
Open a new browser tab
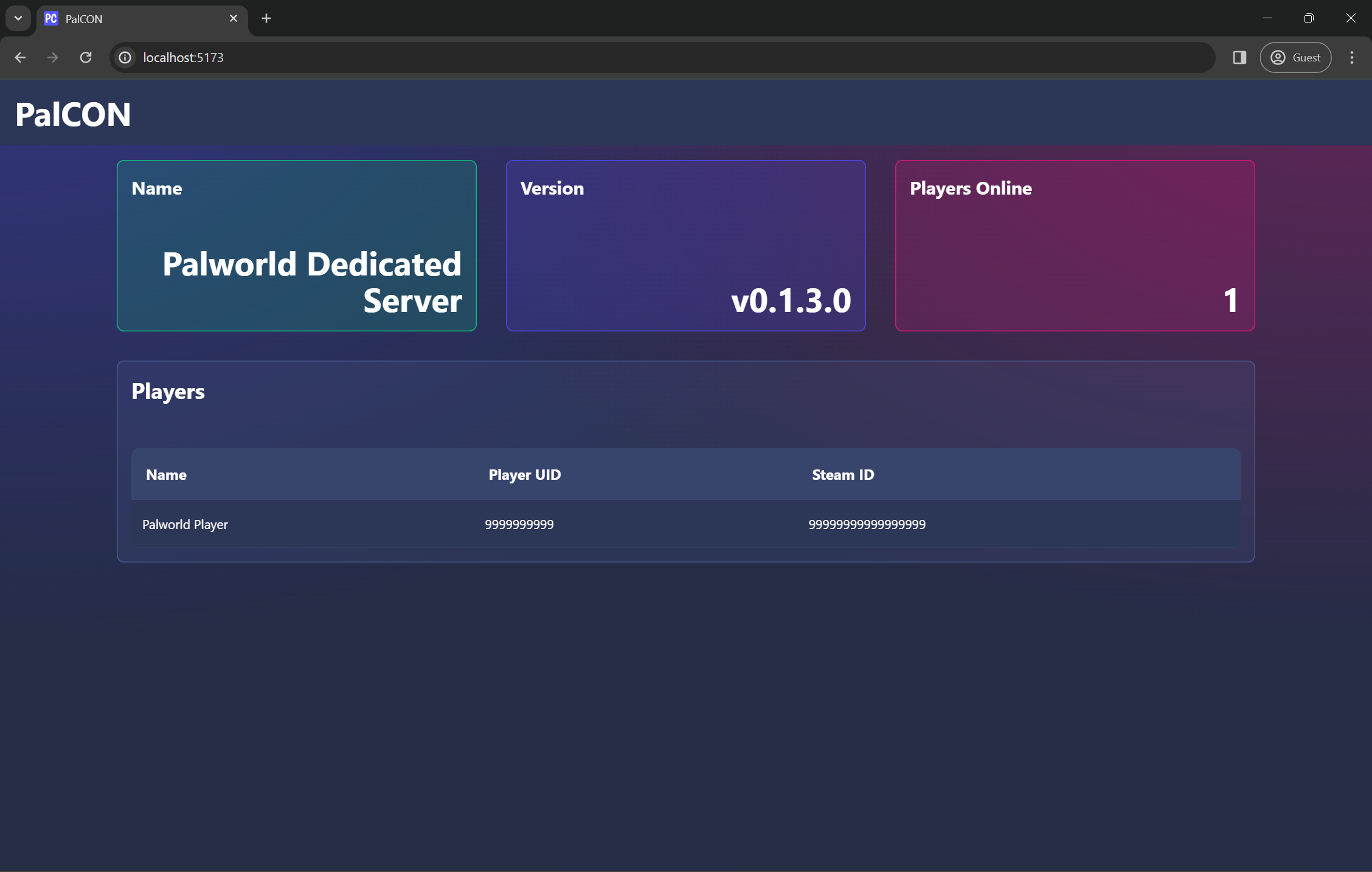[266, 18]
